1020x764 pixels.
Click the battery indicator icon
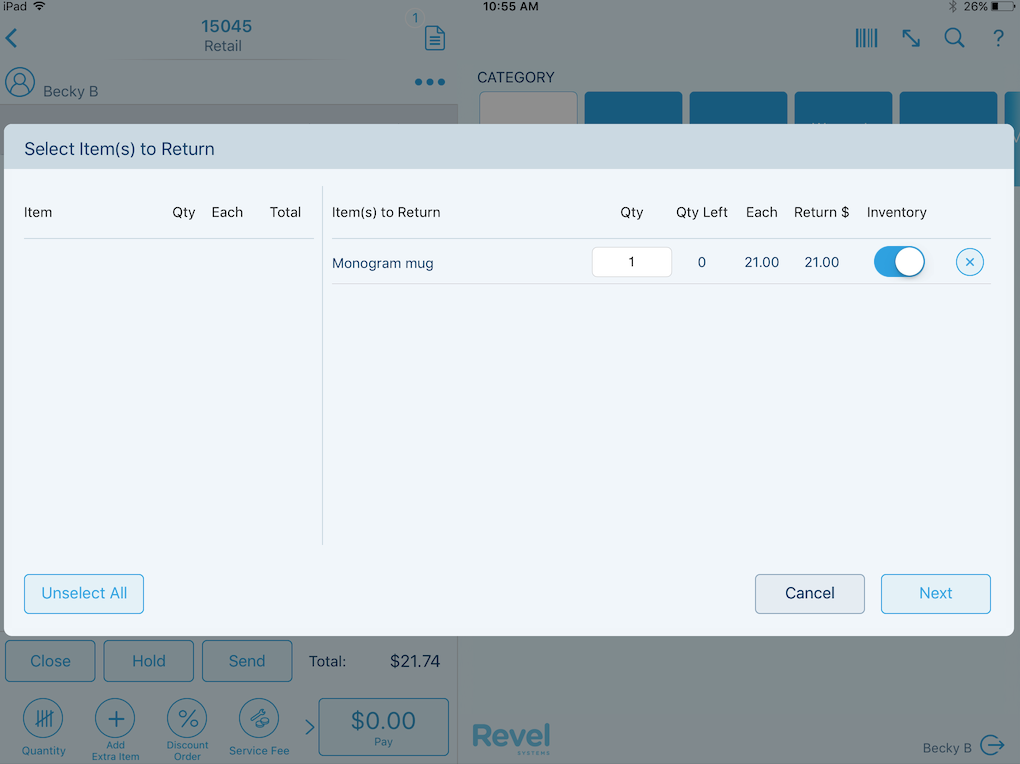1003,7
